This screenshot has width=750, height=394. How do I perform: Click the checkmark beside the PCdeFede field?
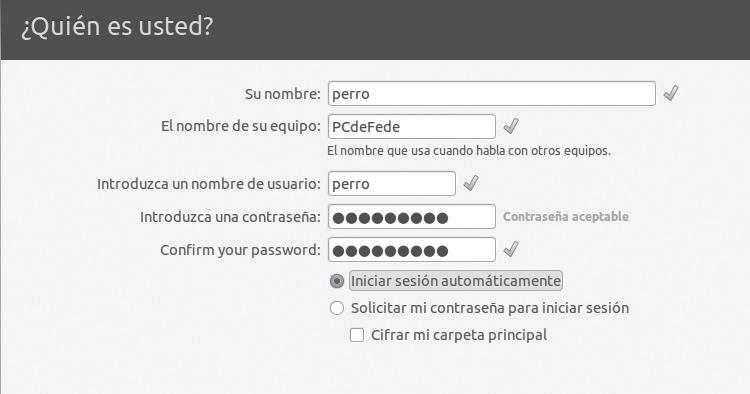click(x=511, y=126)
